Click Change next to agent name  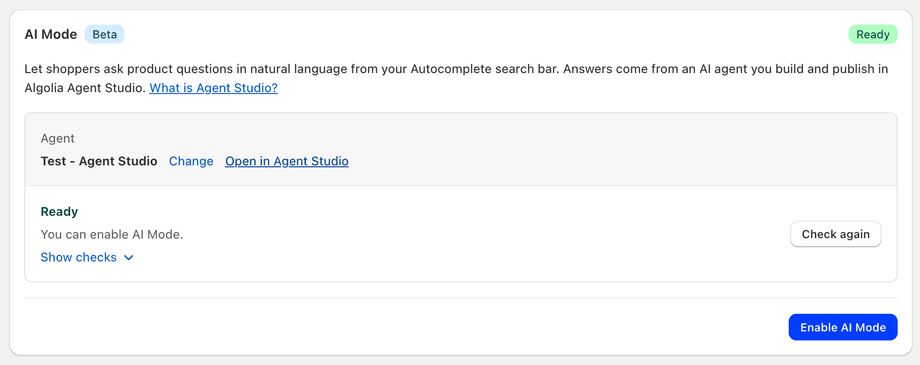click(191, 161)
